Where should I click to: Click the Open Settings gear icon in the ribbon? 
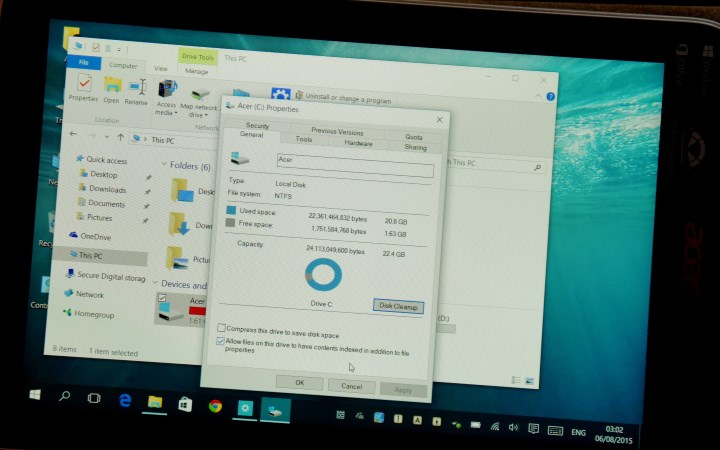(x=281, y=94)
